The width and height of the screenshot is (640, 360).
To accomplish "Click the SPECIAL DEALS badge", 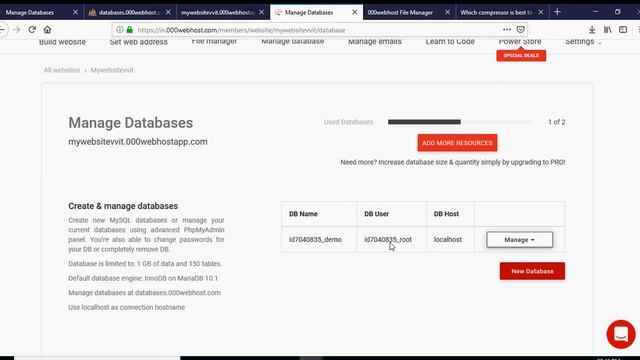I will click(521, 56).
